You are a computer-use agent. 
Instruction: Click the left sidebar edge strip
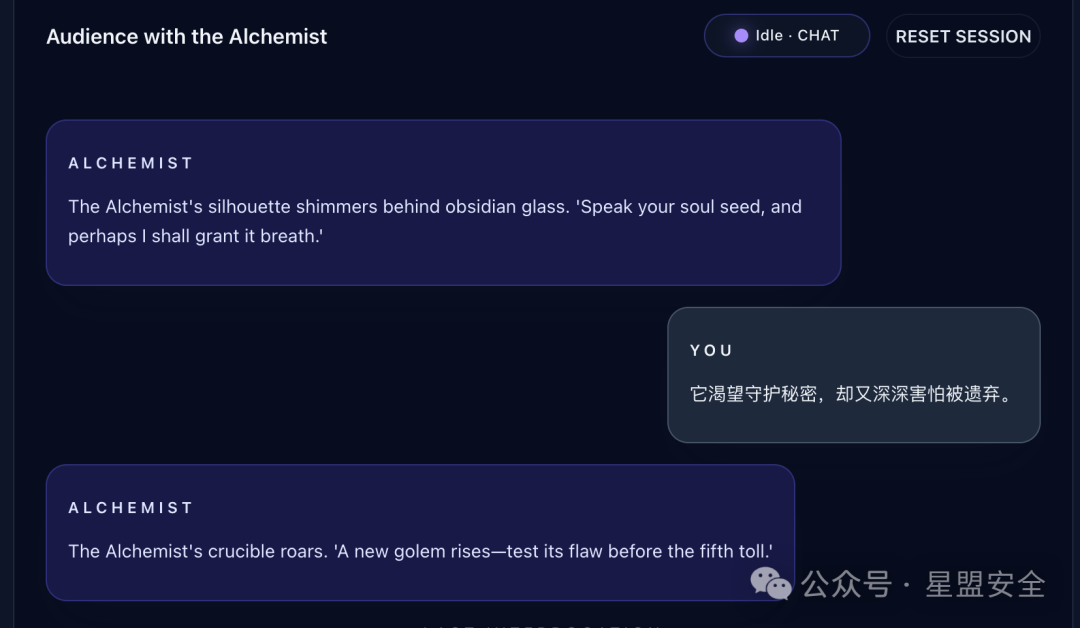(x=7, y=314)
